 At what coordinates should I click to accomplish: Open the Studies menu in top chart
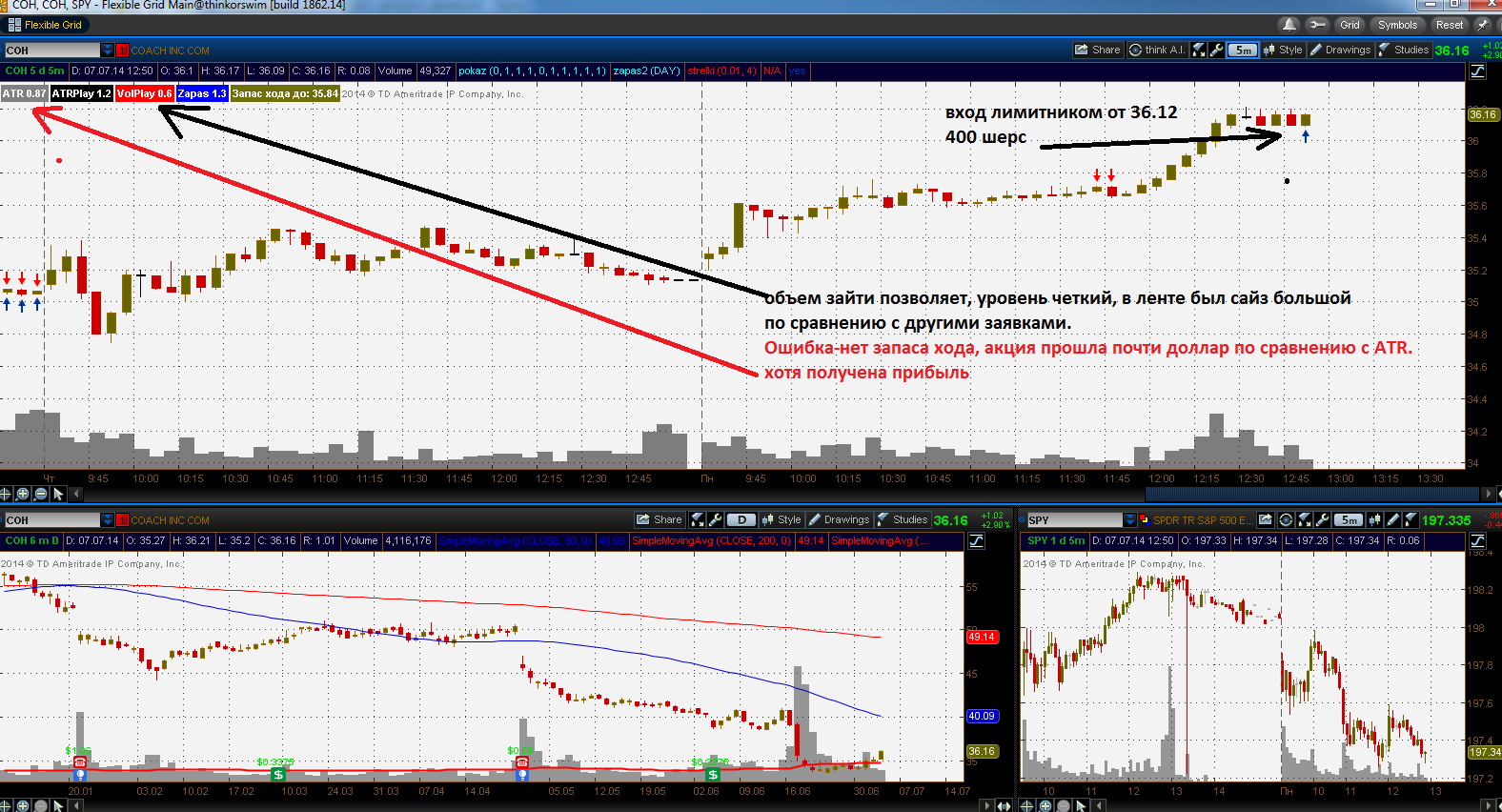click(x=1404, y=50)
